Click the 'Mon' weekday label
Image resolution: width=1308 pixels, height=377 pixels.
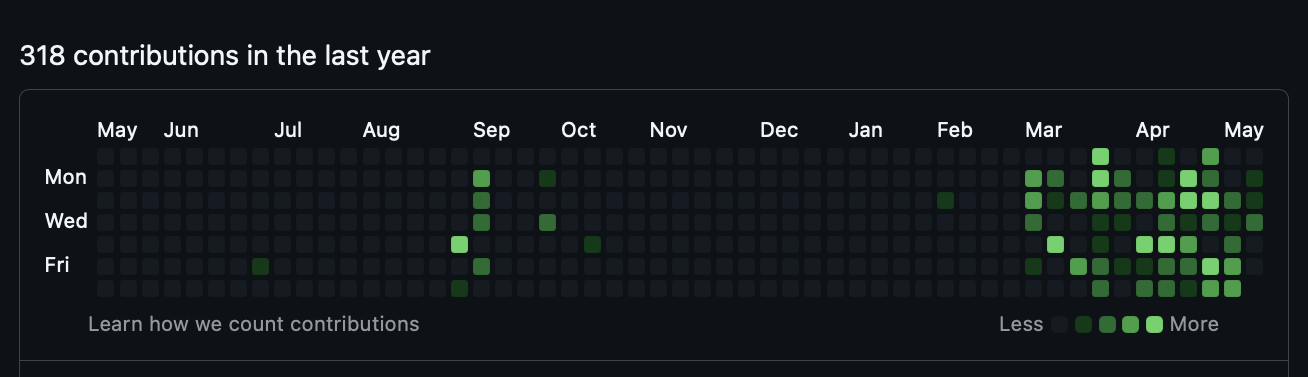coord(66,177)
